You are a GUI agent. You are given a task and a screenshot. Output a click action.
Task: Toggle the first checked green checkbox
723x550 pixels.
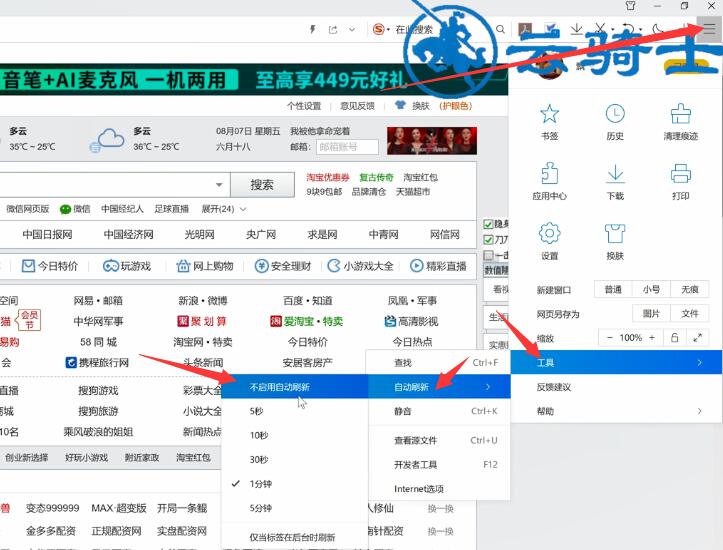488,225
